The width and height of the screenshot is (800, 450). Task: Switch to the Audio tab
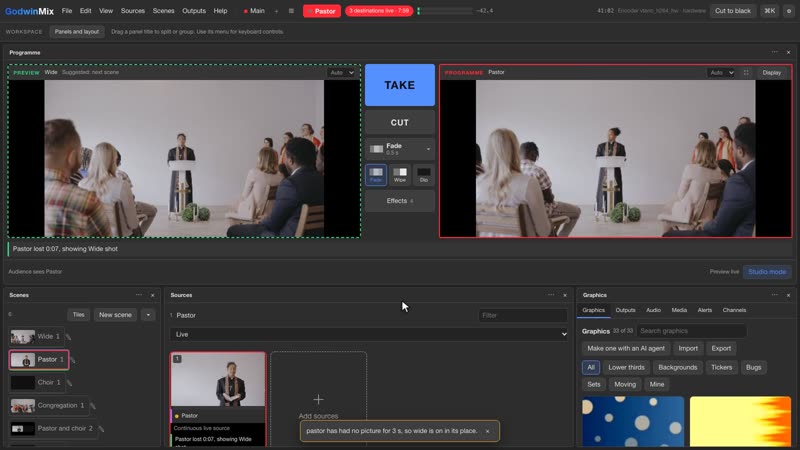pos(653,310)
